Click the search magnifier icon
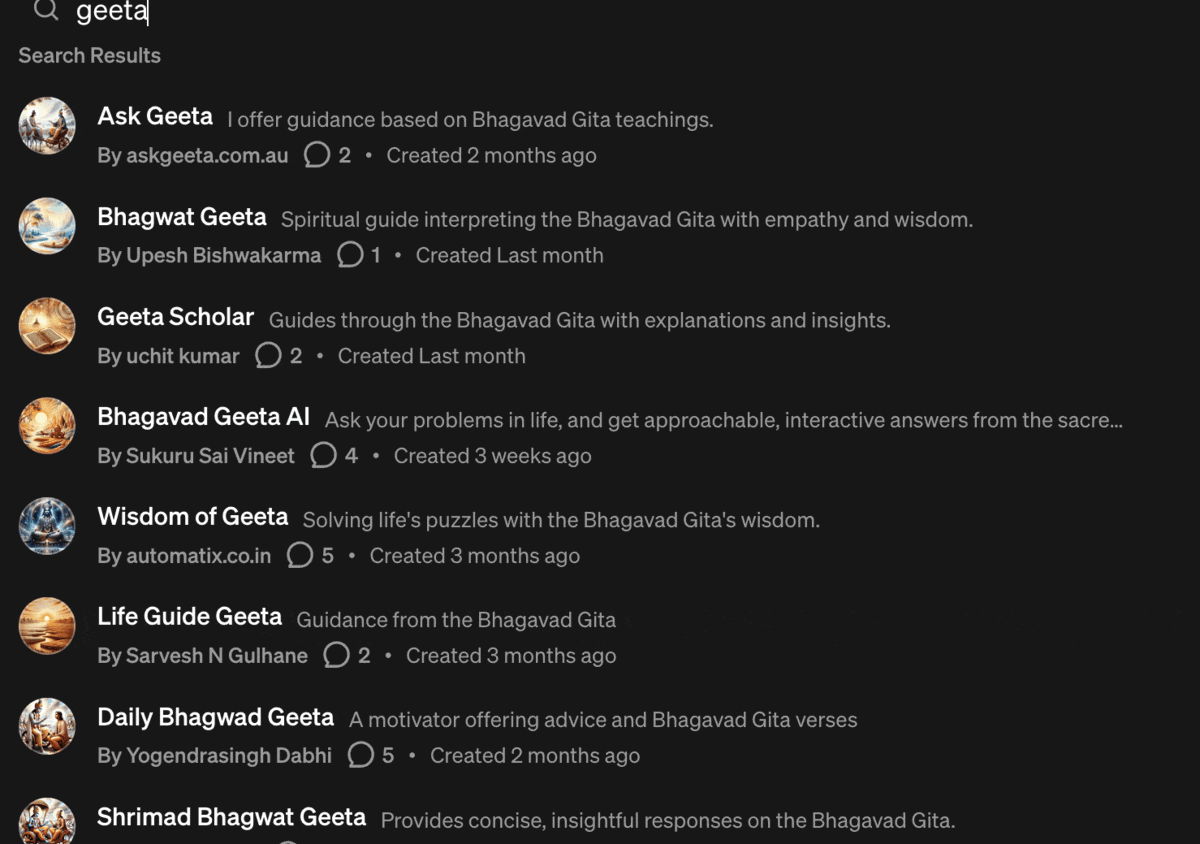 (x=46, y=11)
